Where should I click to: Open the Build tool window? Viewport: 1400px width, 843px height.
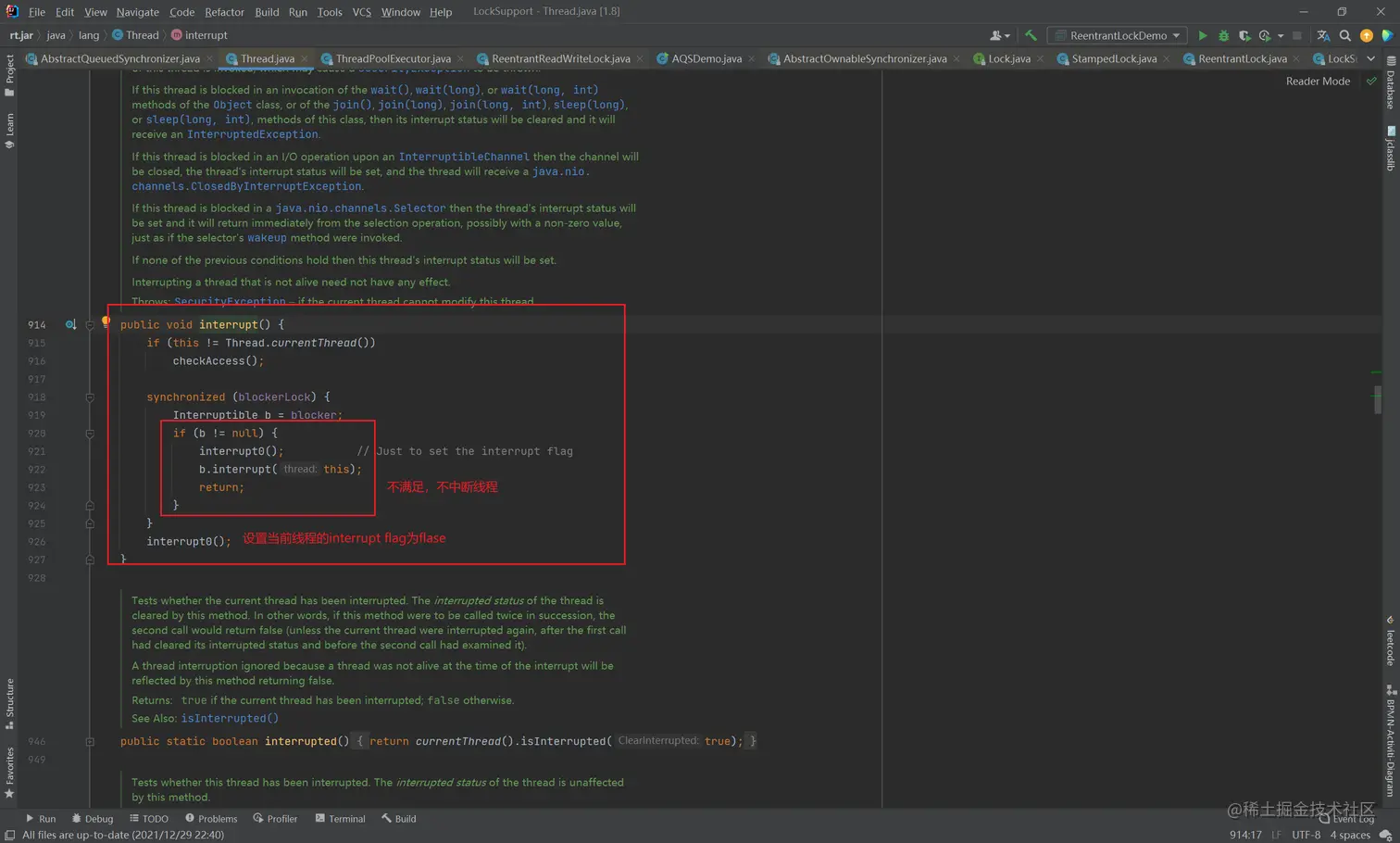[x=399, y=819]
